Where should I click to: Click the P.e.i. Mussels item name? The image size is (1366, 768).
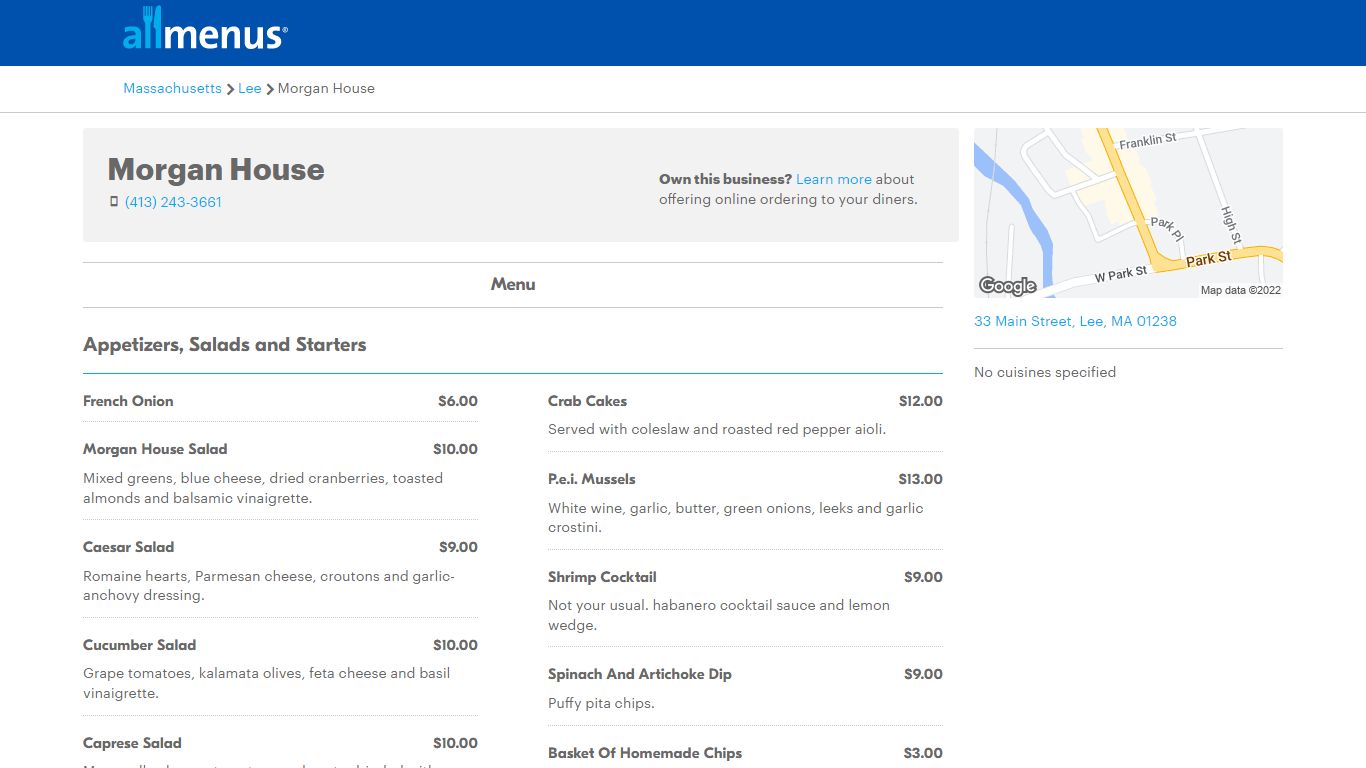[x=591, y=479]
